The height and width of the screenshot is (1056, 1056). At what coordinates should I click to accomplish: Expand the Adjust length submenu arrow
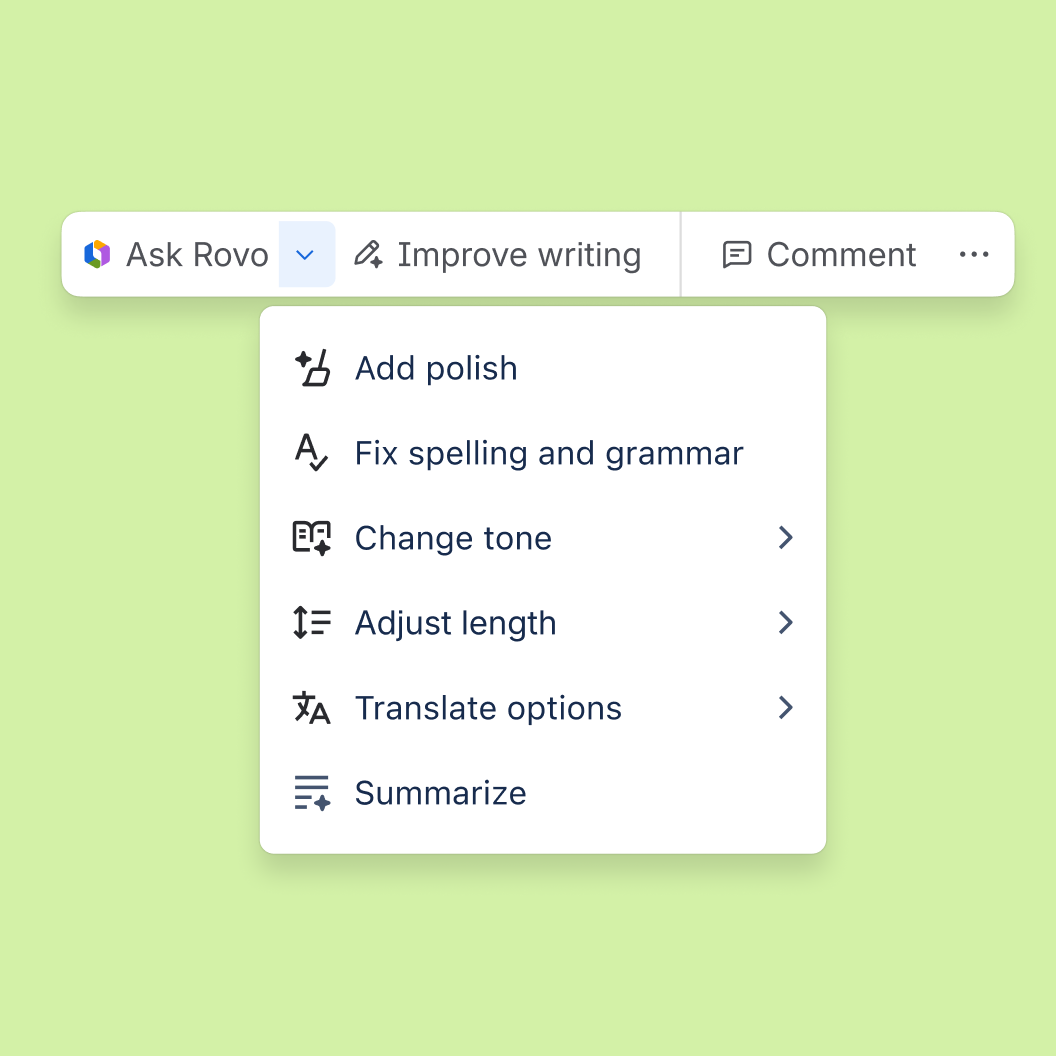click(x=785, y=622)
